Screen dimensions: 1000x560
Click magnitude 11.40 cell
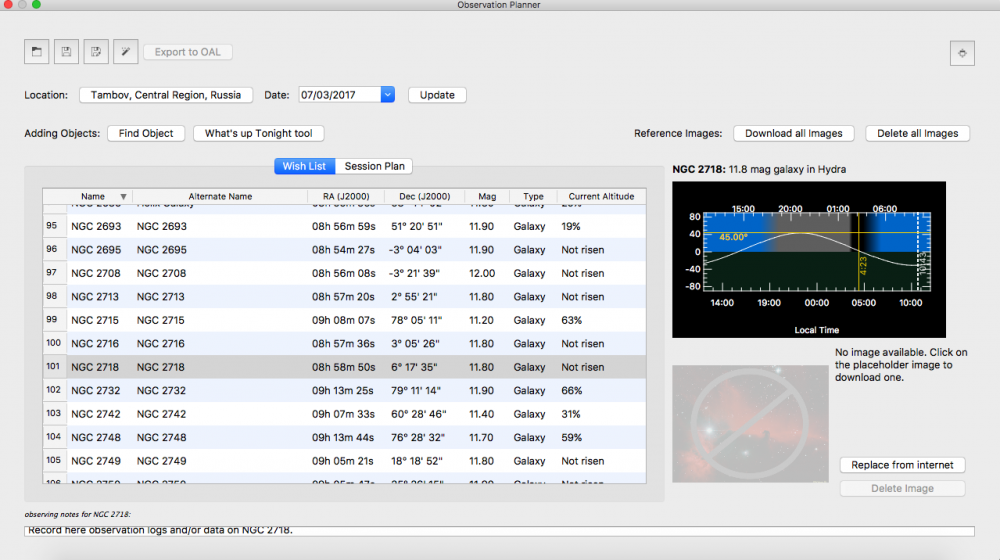[482, 414]
